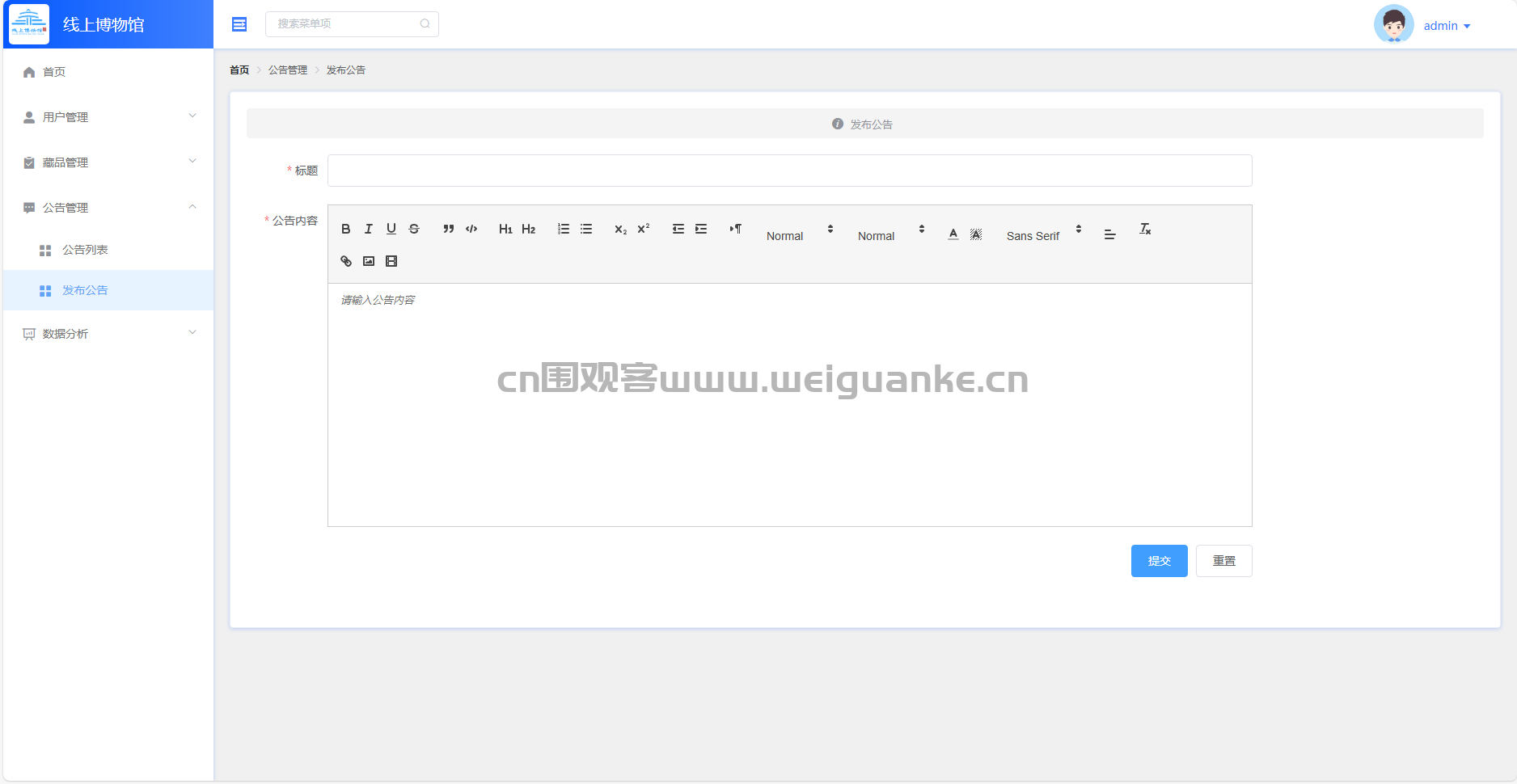This screenshot has height=784, width=1517.
Task: Insert a video into the announcement
Action: point(391,261)
